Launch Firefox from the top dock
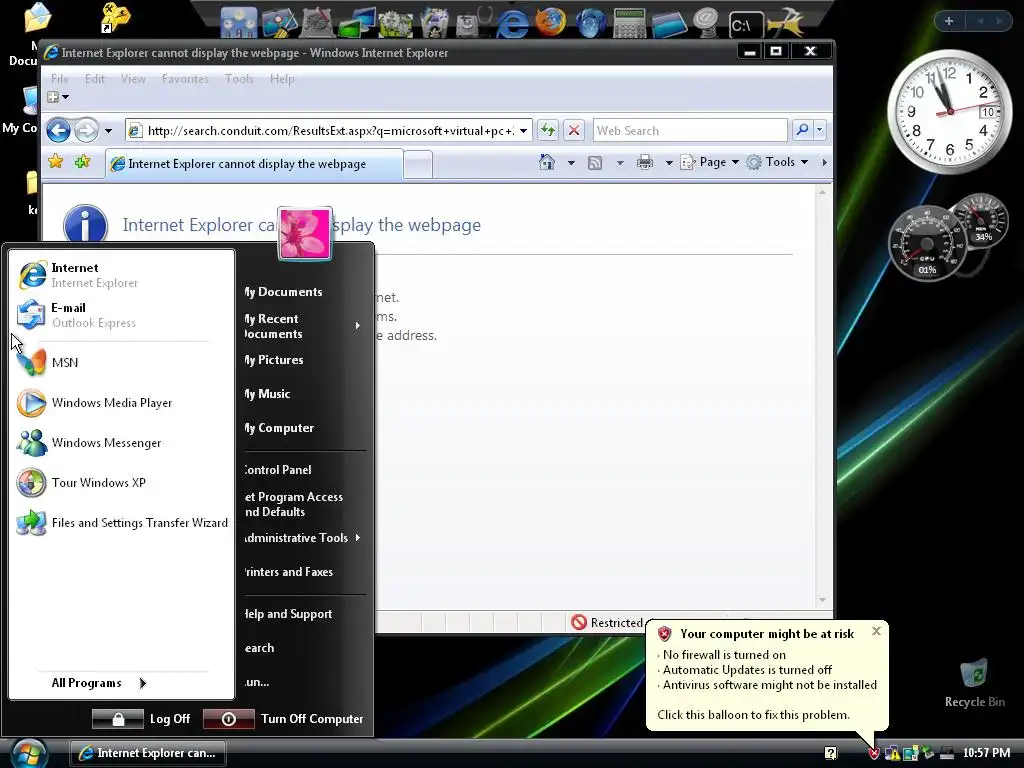This screenshot has height=768, width=1024. [x=551, y=22]
